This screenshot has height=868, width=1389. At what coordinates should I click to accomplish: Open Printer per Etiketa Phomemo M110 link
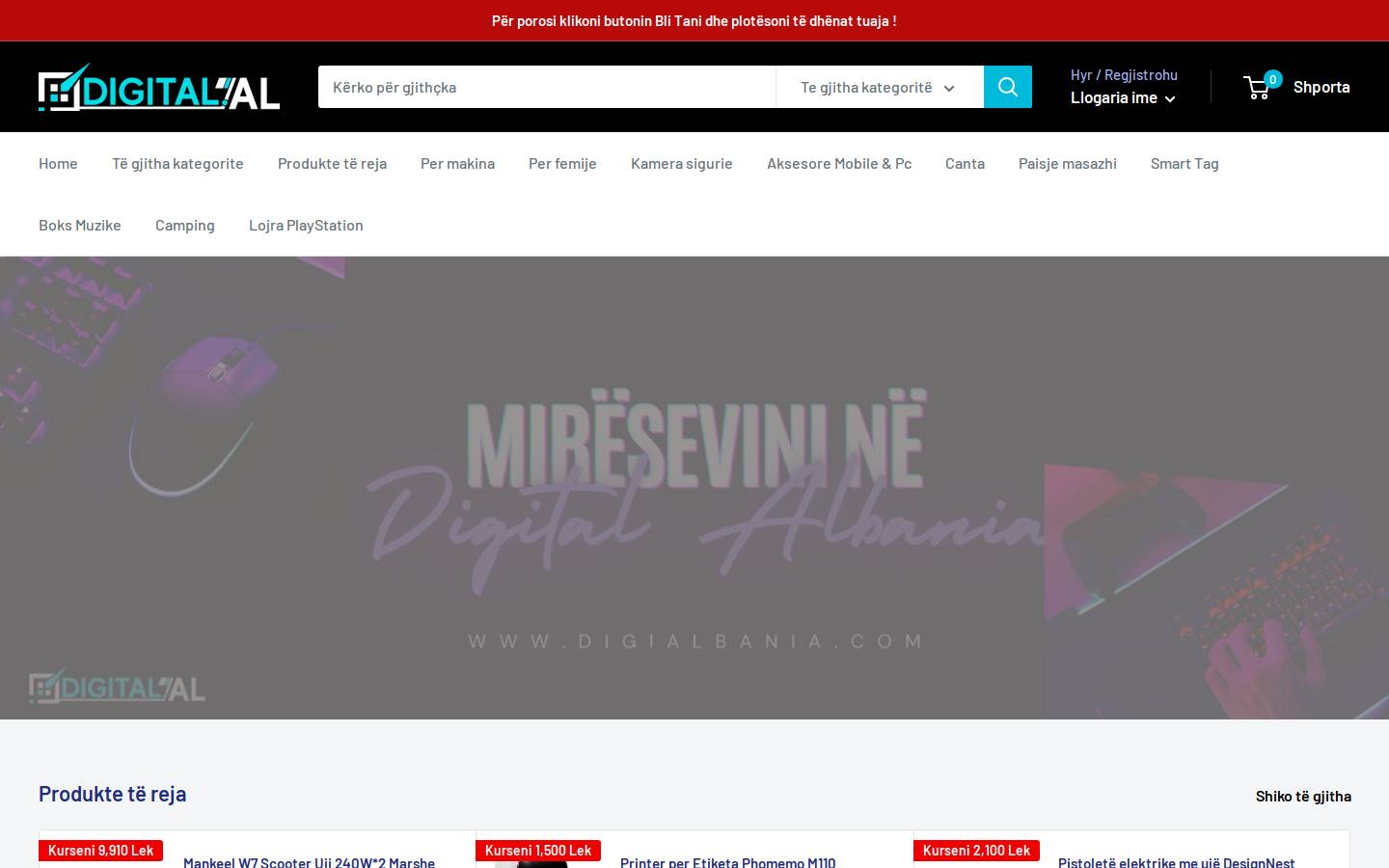click(728, 861)
